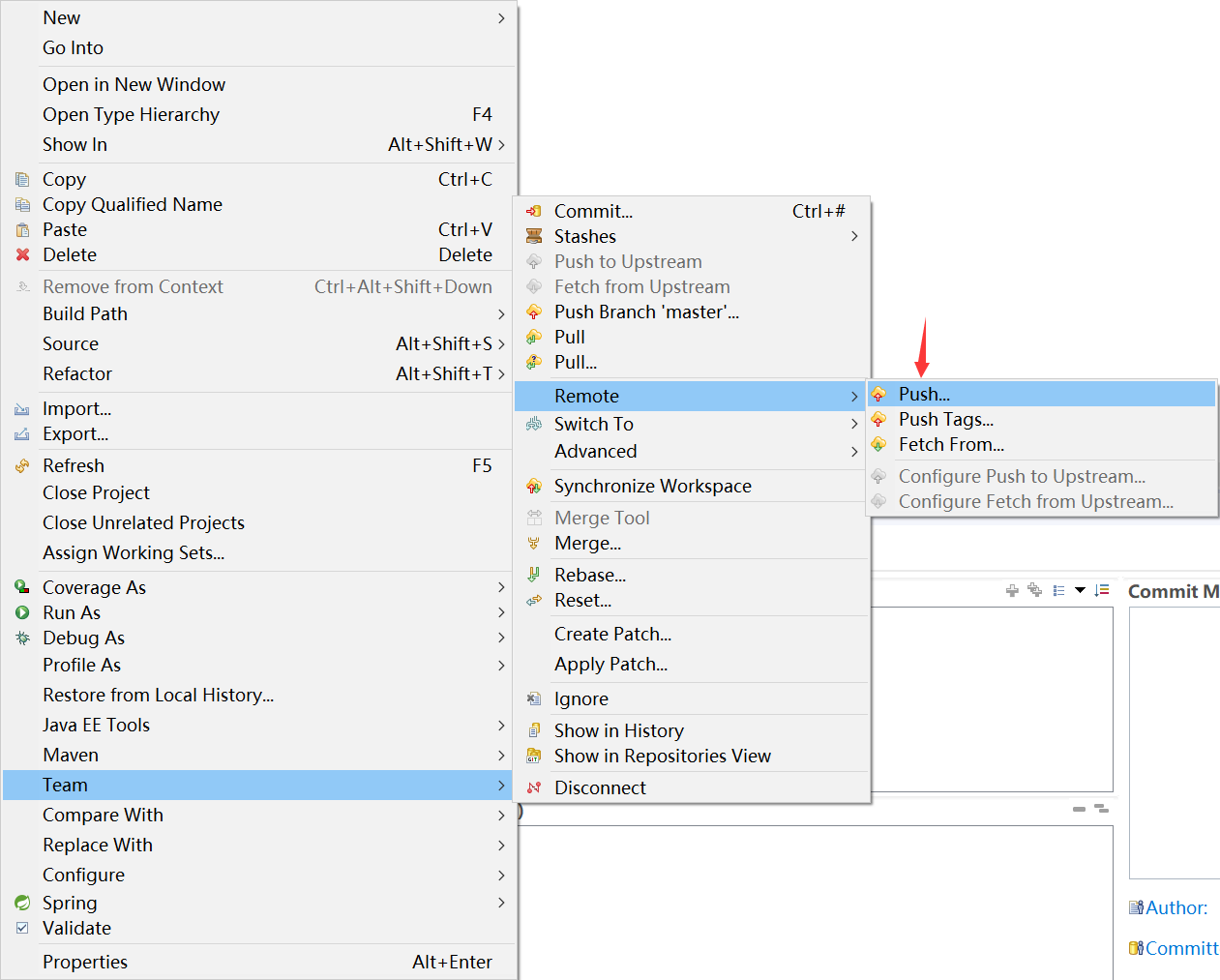Image resolution: width=1220 pixels, height=980 pixels.
Task: Click the Synchronize Workspace icon
Action: (x=533, y=486)
